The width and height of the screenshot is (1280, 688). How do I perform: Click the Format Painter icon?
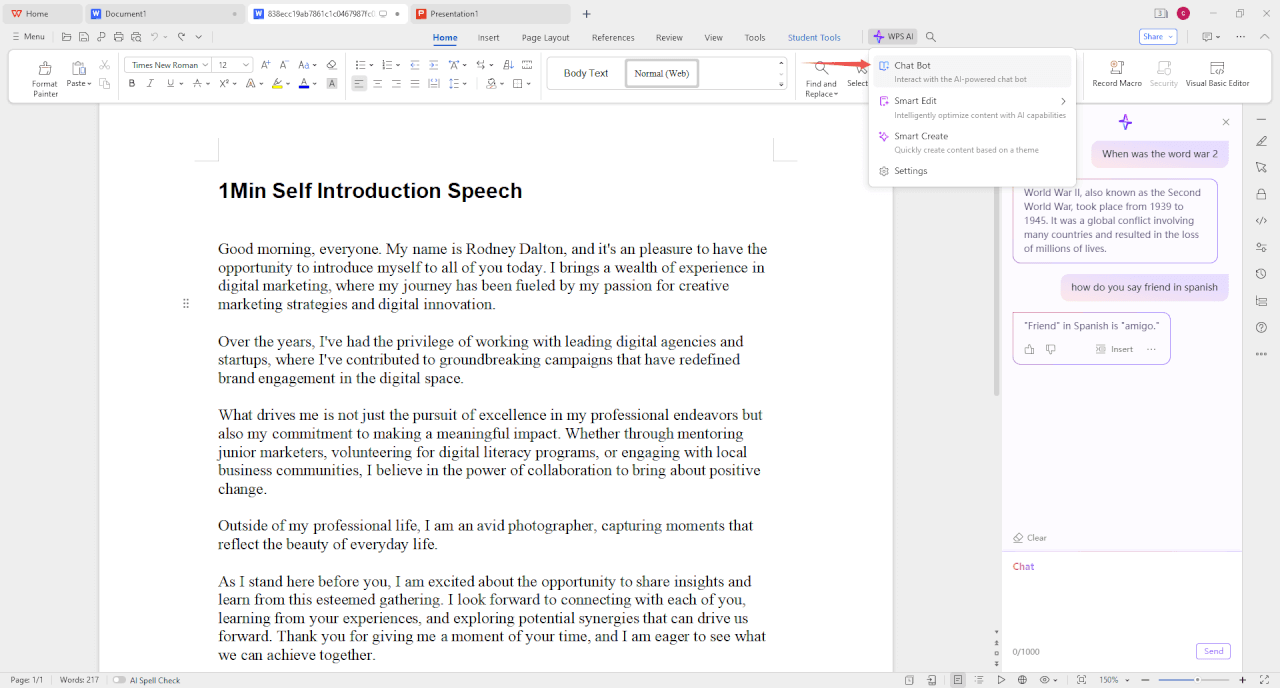point(45,70)
